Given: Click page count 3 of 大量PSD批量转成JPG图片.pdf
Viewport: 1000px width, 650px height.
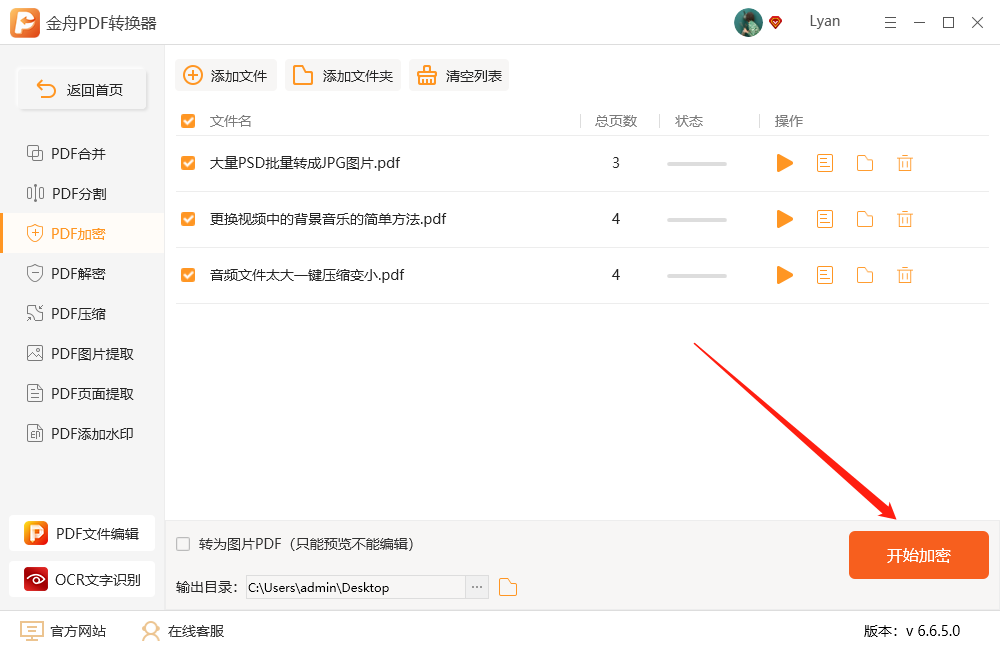Looking at the screenshot, I should pos(615,163).
